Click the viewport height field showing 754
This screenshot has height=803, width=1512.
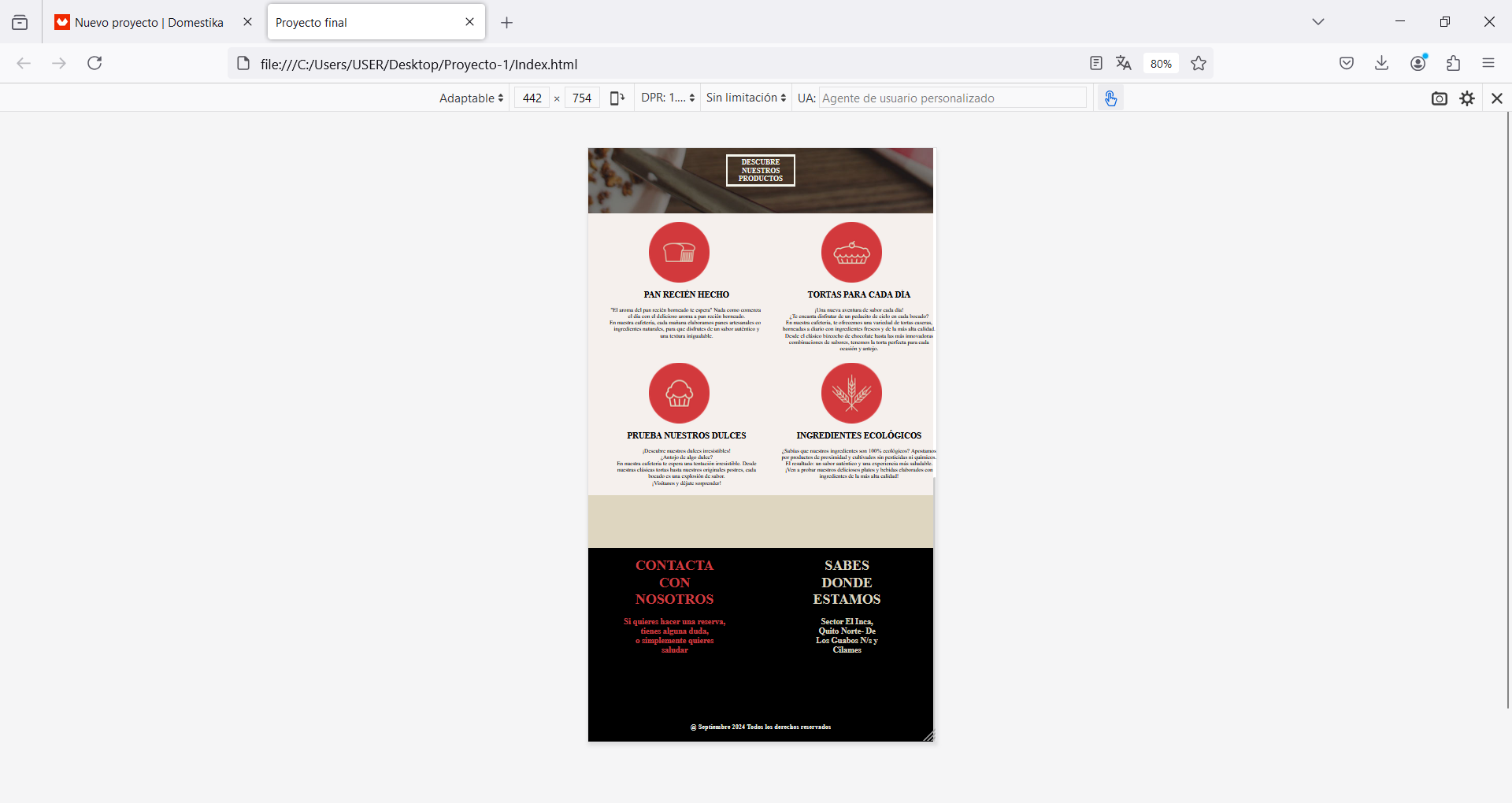point(582,98)
